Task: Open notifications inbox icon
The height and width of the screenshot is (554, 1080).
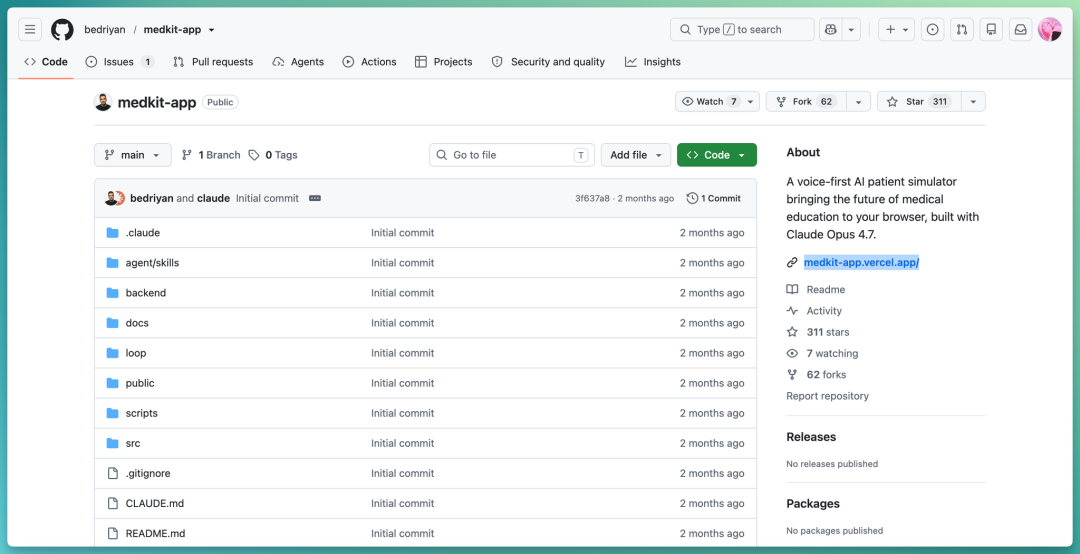Action: [1021, 30]
